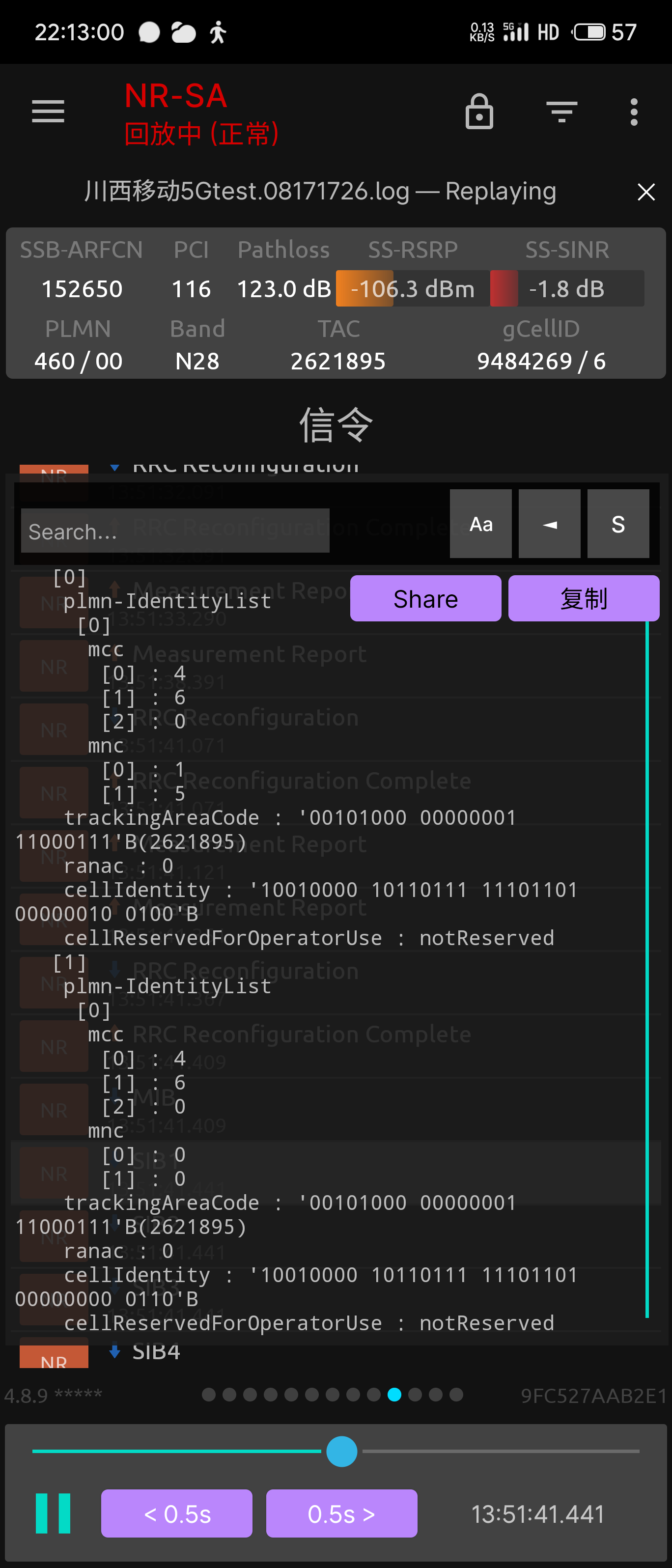Click the Search input field
672x1568 pixels.
pyautogui.click(x=175, y=531)
